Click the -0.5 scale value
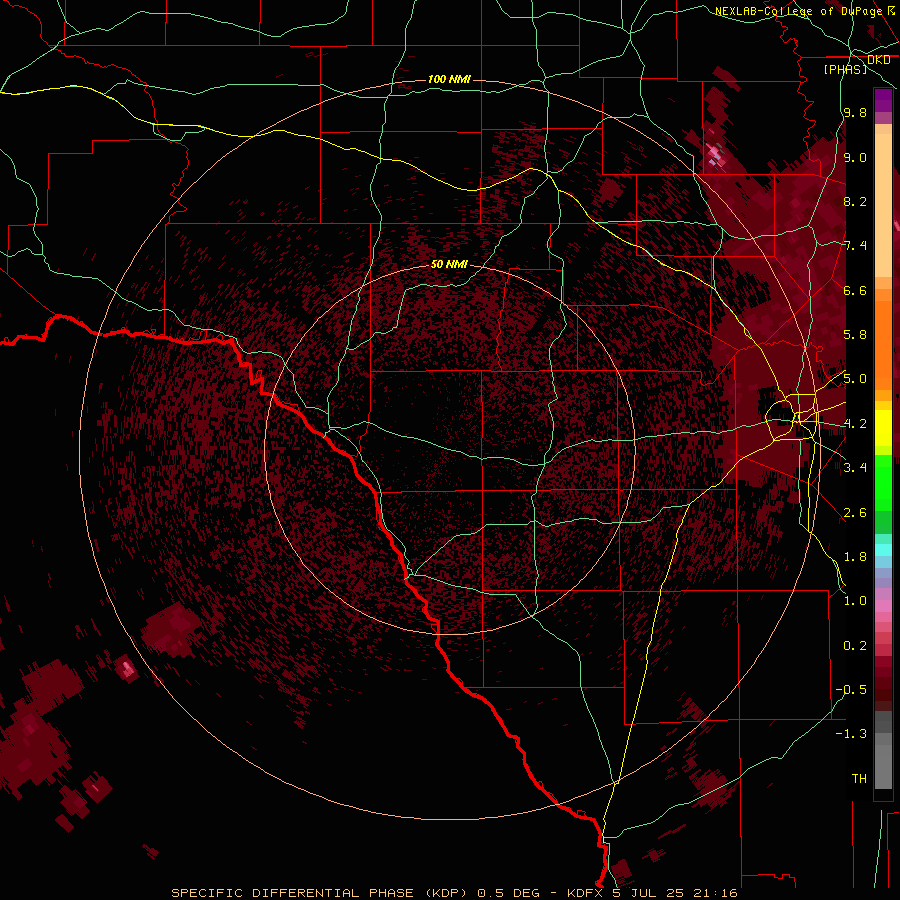Viewport: 900px width, 900px height. pyautogui.click(x=851, y=690)
